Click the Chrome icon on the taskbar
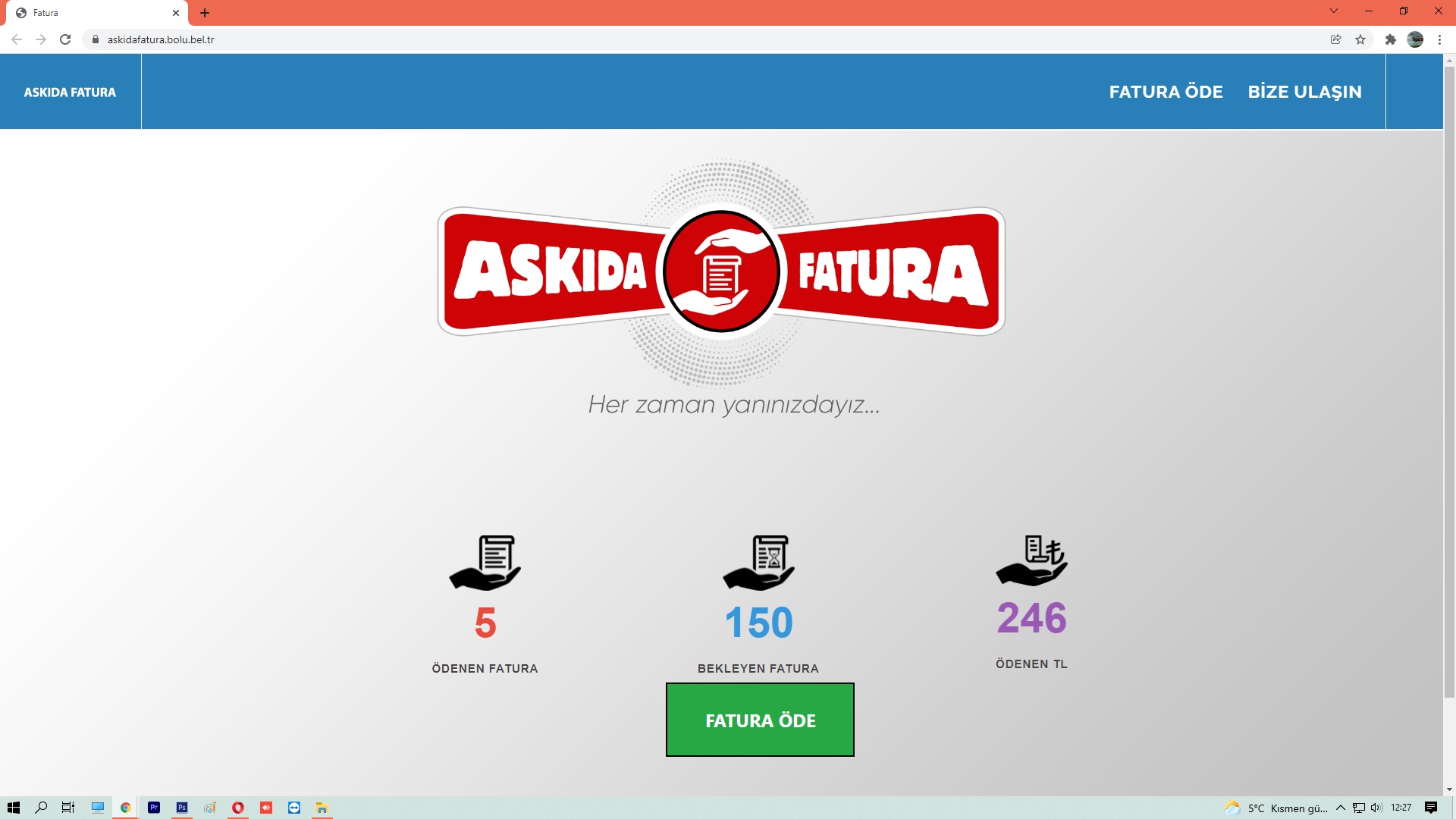The height and width of the screenshot is (819, 1456). tap(126, 808)
